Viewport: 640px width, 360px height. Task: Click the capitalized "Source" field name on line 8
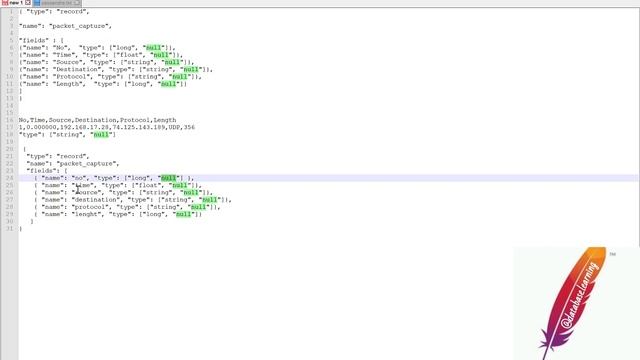point(69,62)
